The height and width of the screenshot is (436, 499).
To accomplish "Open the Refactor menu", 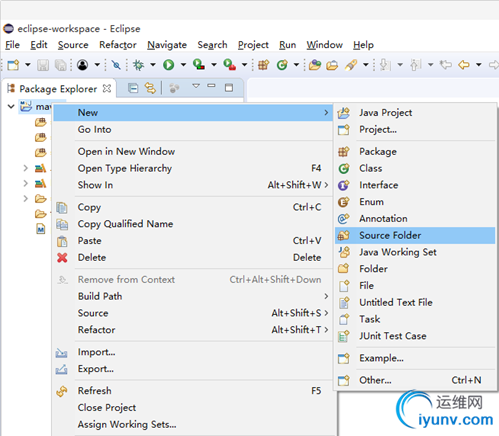I will pos(118,45).
